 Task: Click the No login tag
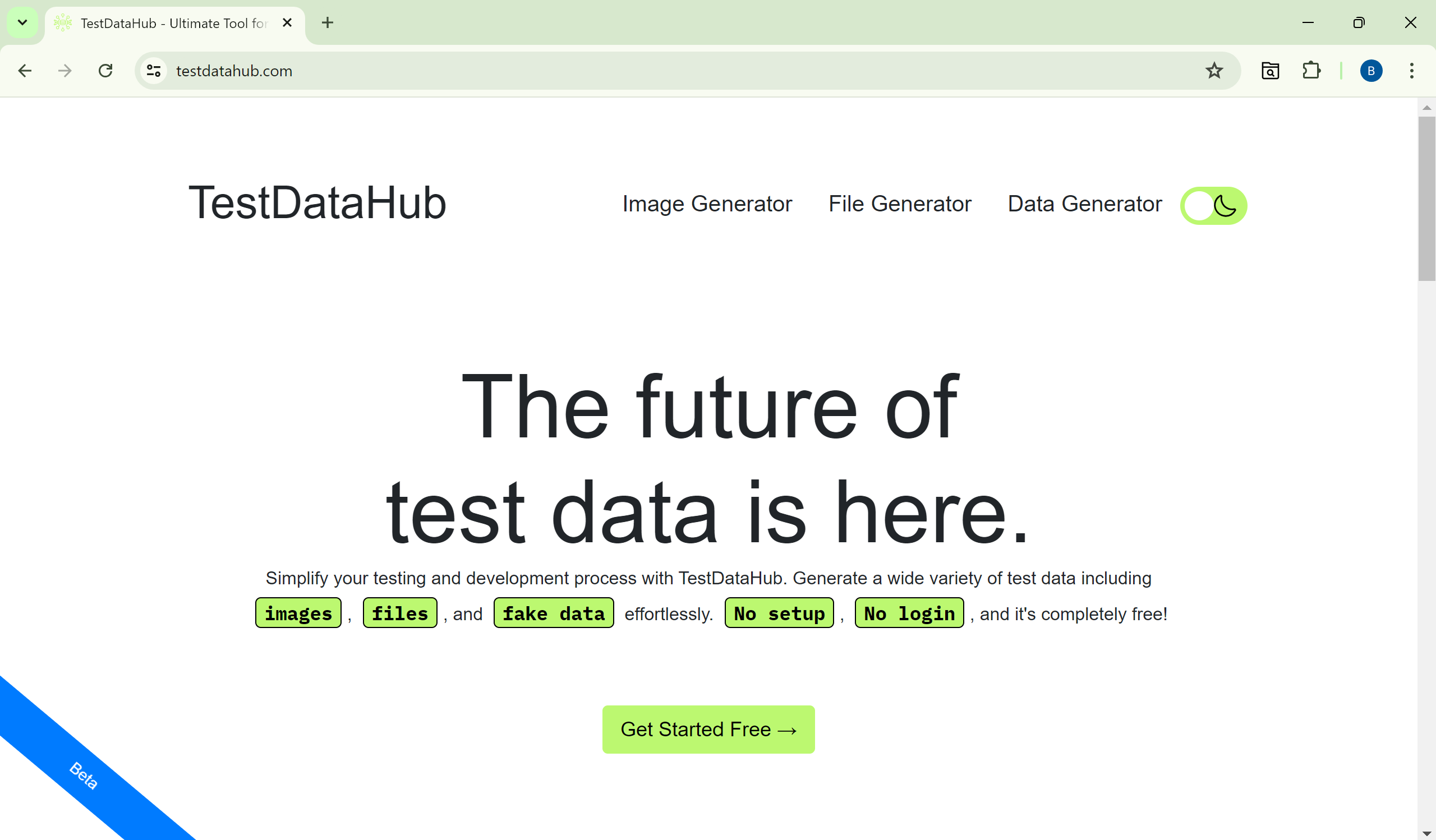909,613
